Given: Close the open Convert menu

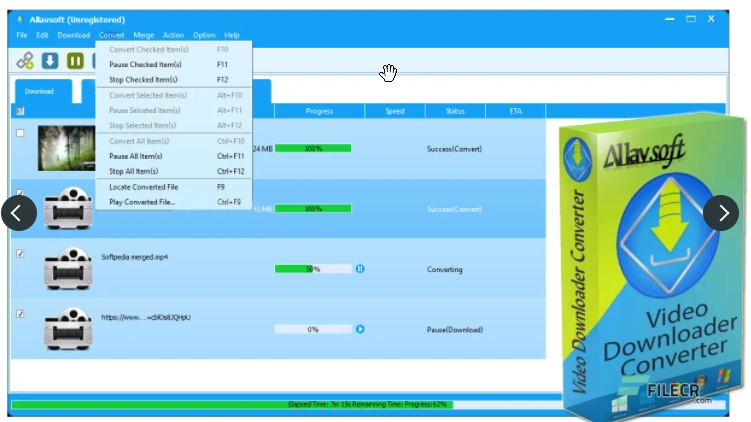Looking at the screenshot, I should tap(112, 35).
